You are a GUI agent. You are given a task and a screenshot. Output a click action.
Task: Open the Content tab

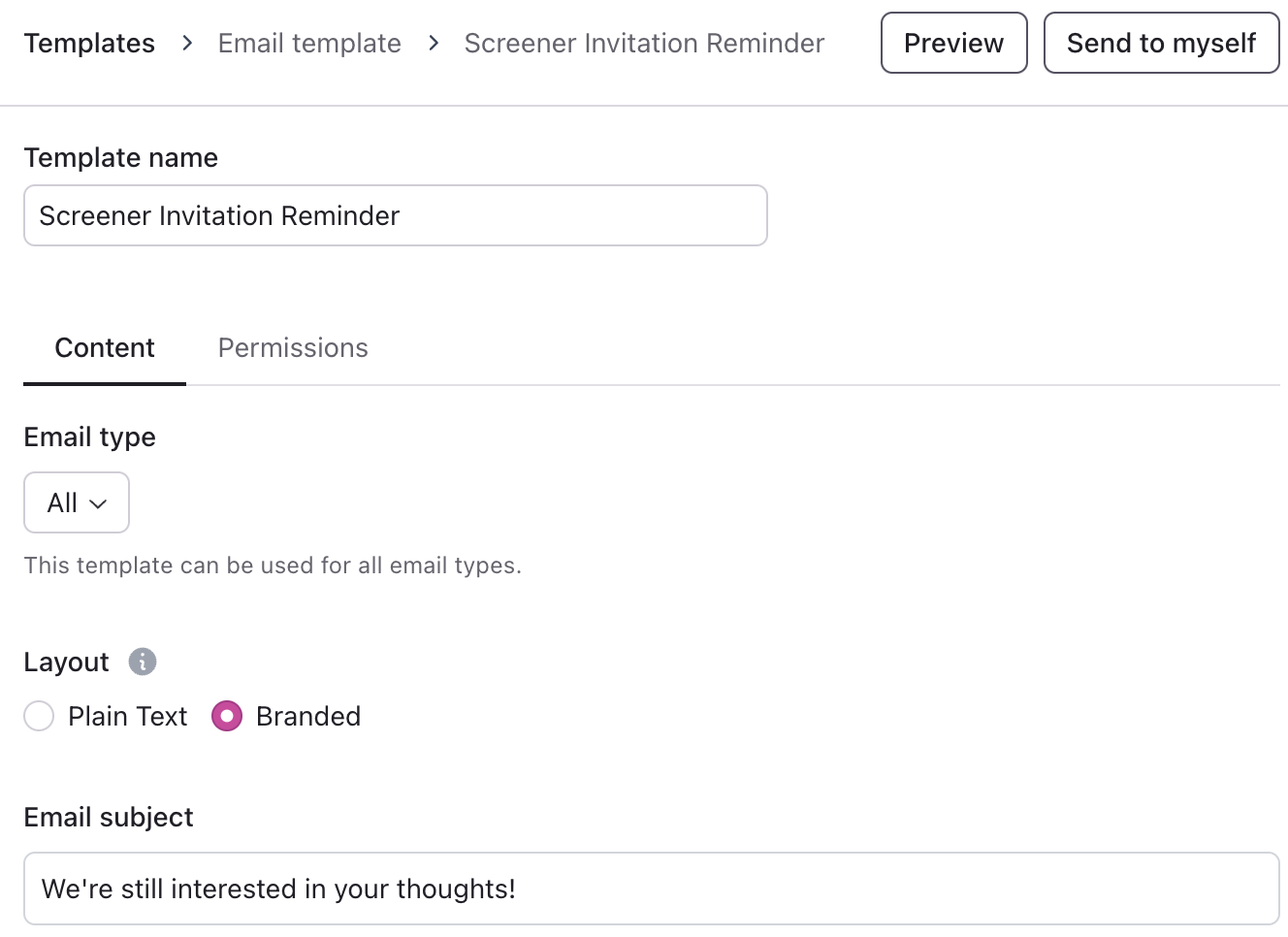pyautogui.click(x=105, y=347)
